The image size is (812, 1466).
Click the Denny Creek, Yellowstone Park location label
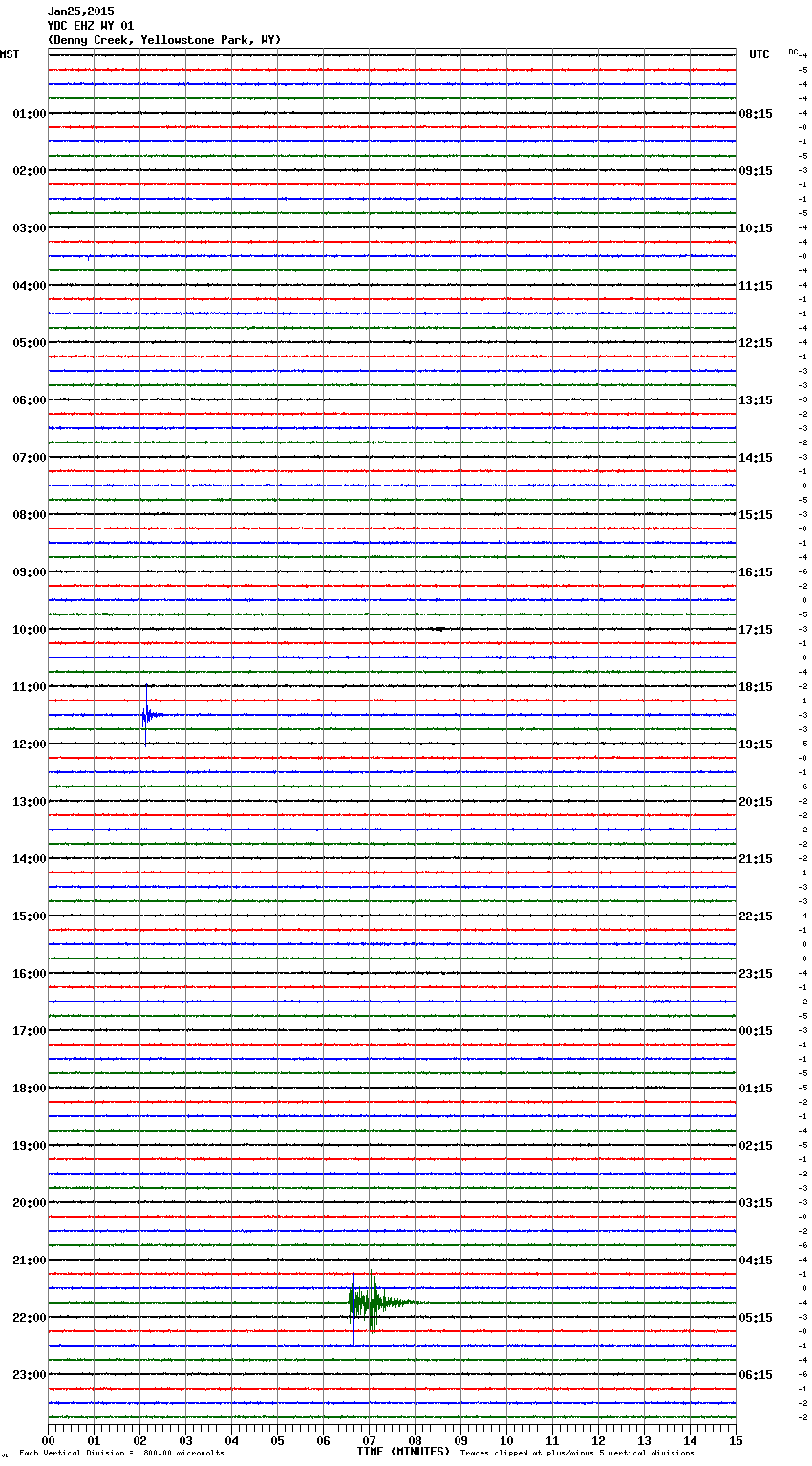pos(164,40)
